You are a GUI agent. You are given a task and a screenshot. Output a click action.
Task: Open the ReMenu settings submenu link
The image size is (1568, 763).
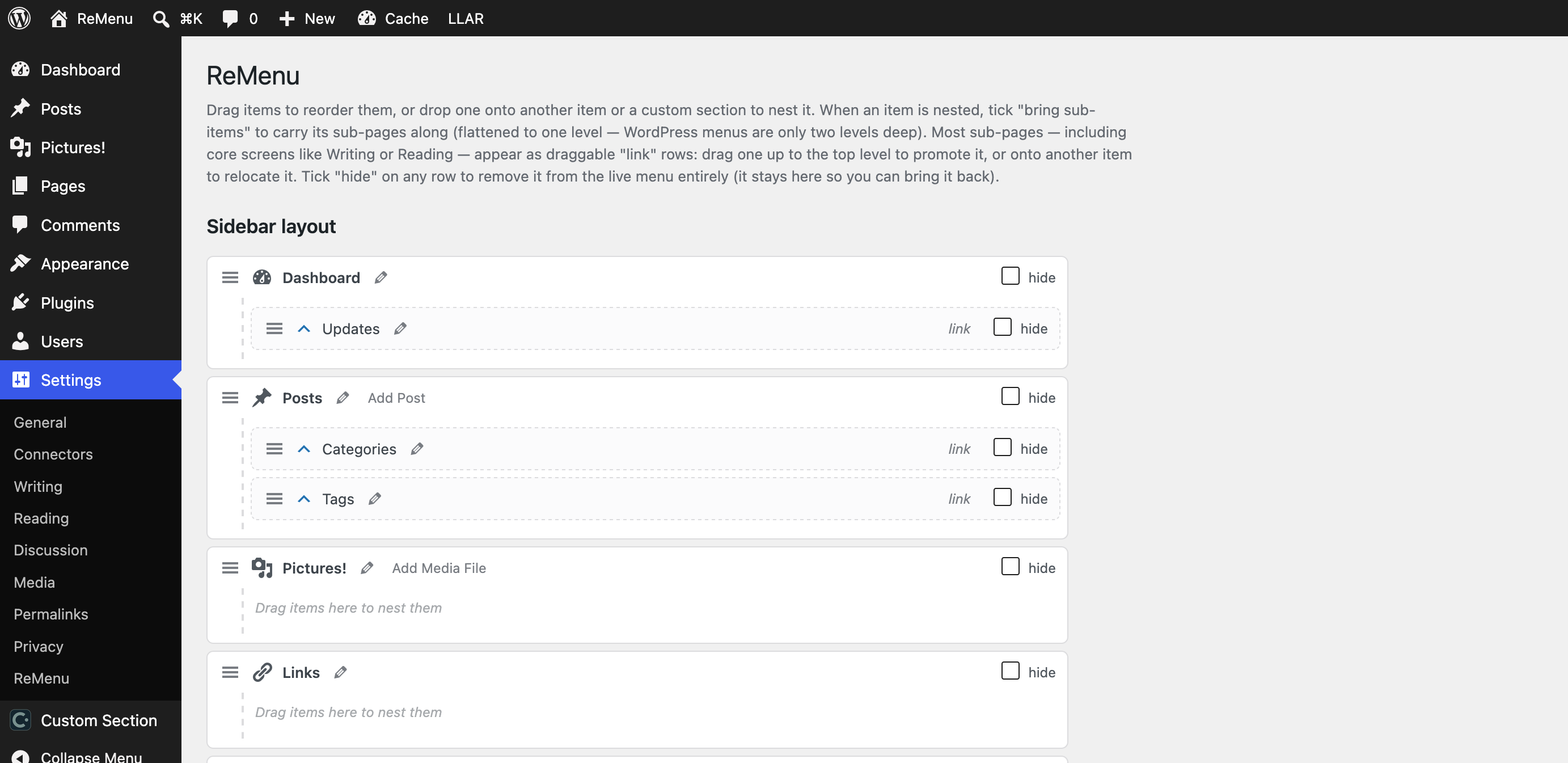click(x=42, y=678)
